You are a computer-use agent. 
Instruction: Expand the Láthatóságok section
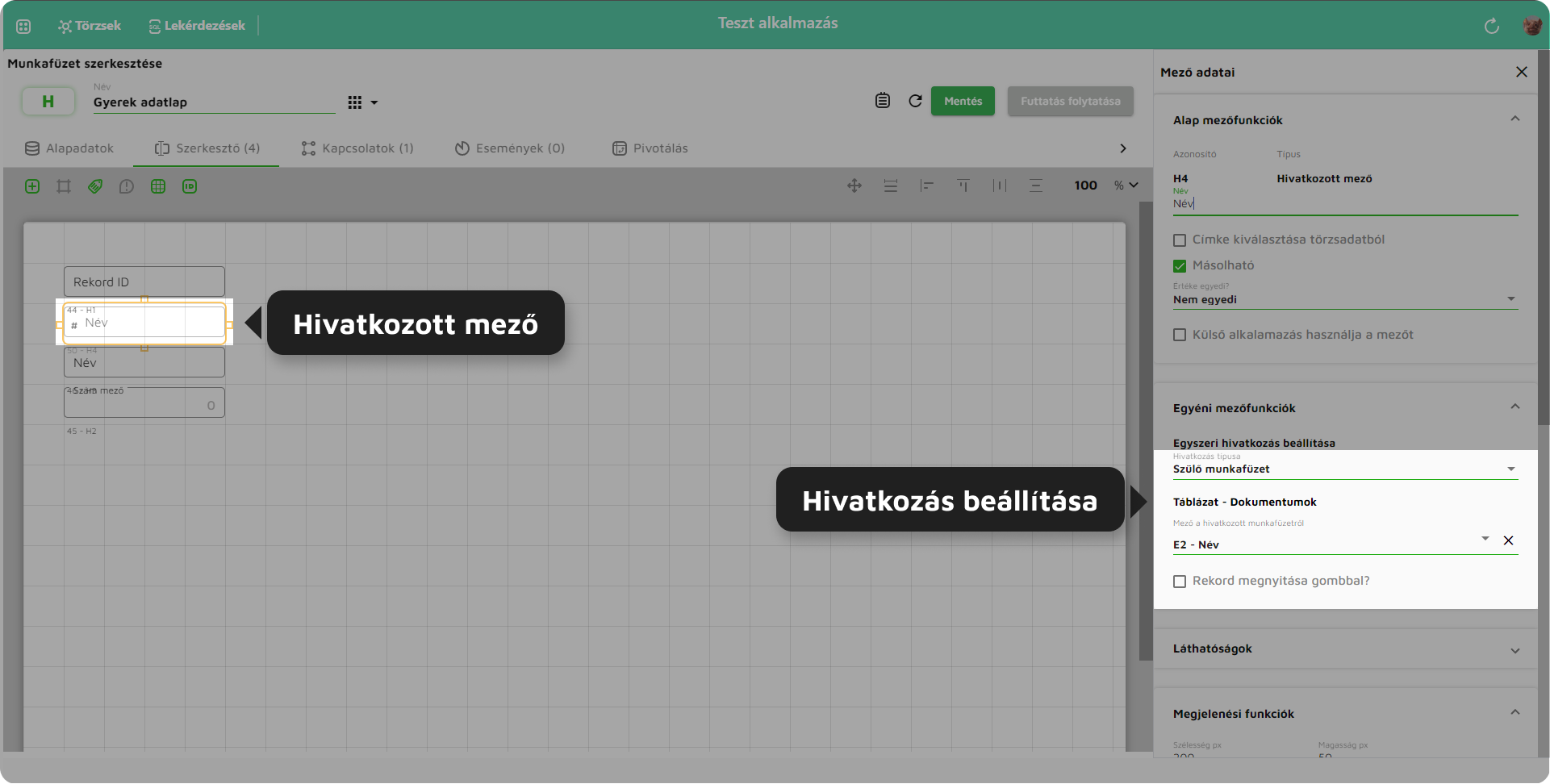tap(1515, 651)
